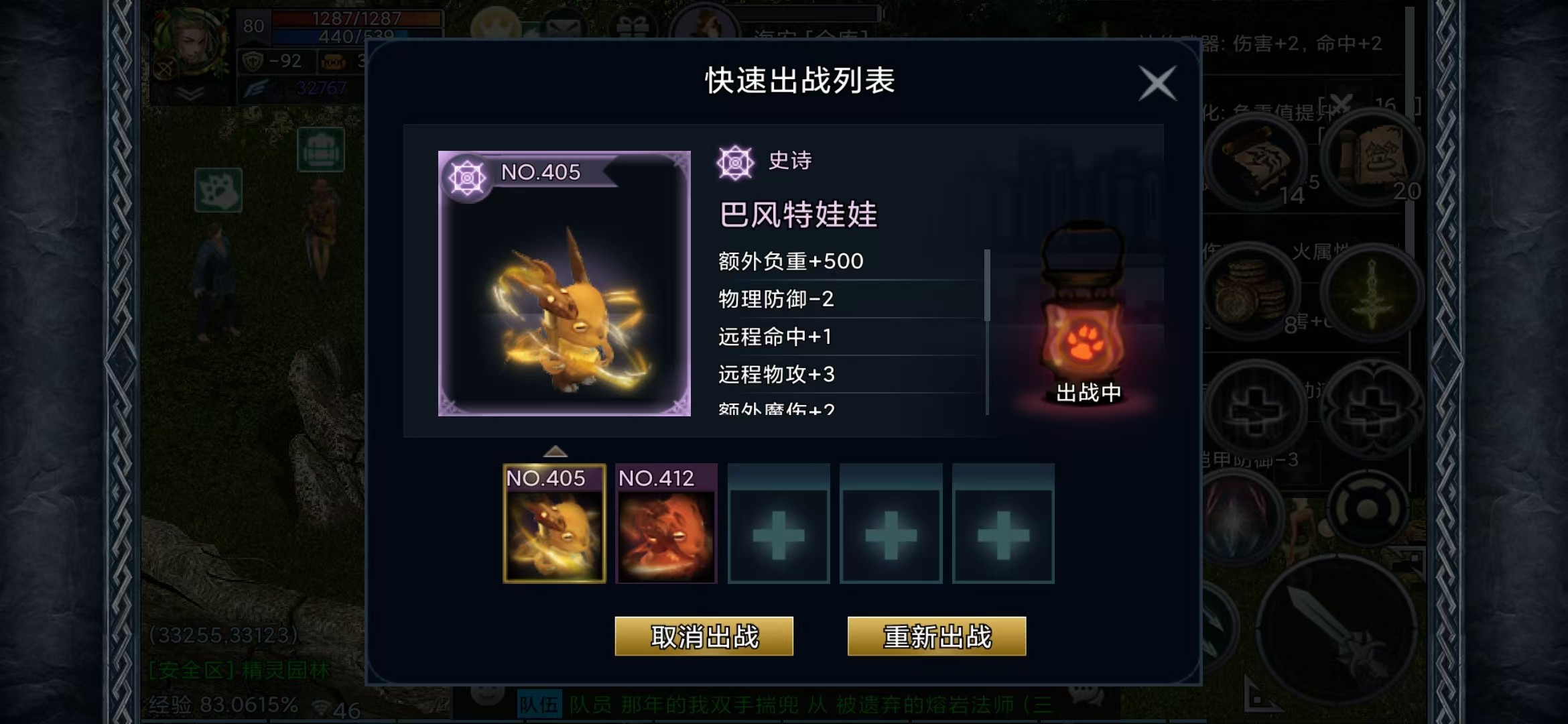The width and height of the screenshot is (1568, 724).
Task: Click the 取消出战 button
Action: pos(704,636)
